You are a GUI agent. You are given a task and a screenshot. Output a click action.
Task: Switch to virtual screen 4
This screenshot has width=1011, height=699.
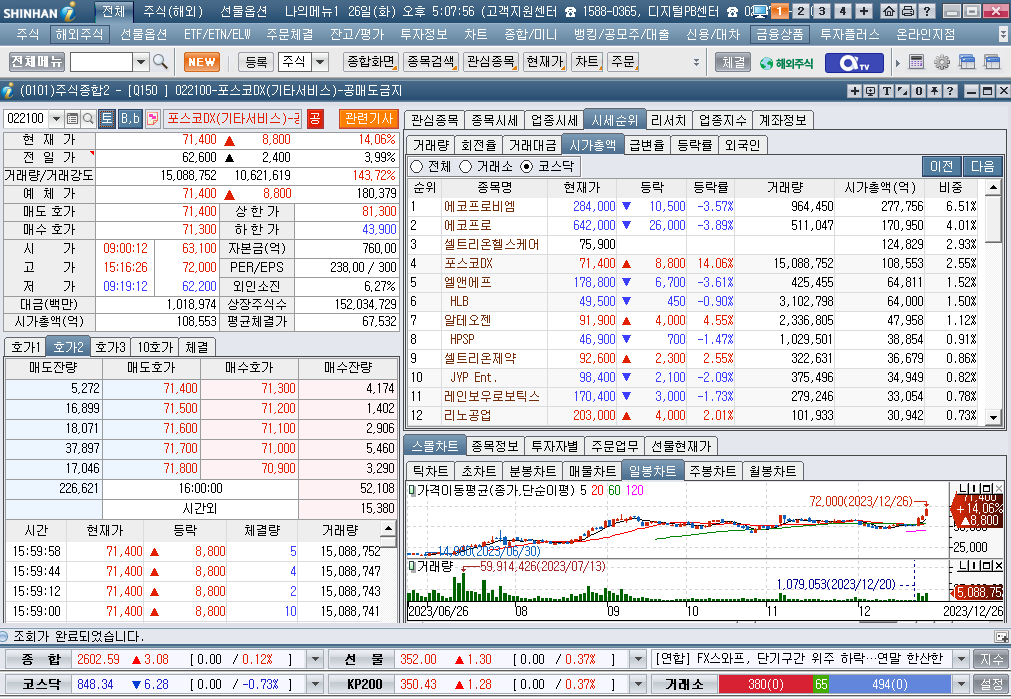(x=843, y=11)
